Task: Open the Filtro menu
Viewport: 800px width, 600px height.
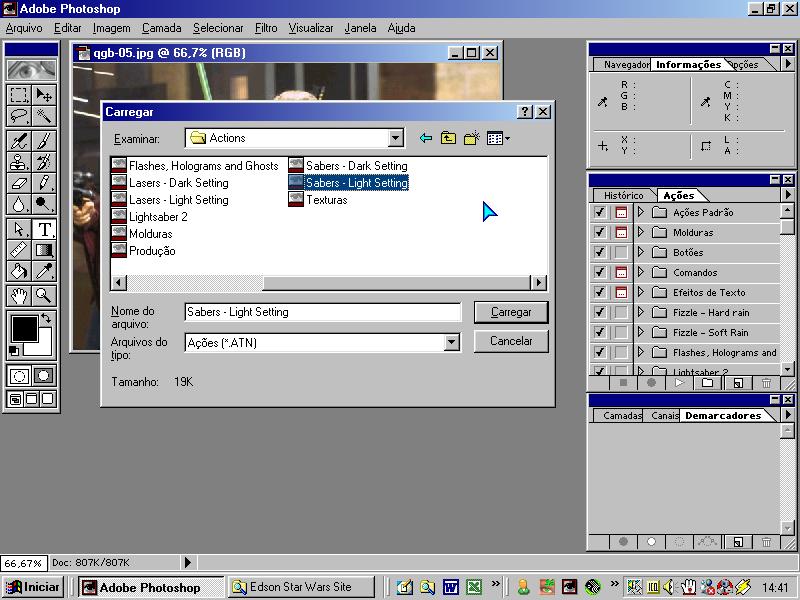Action: coord(266,28)
